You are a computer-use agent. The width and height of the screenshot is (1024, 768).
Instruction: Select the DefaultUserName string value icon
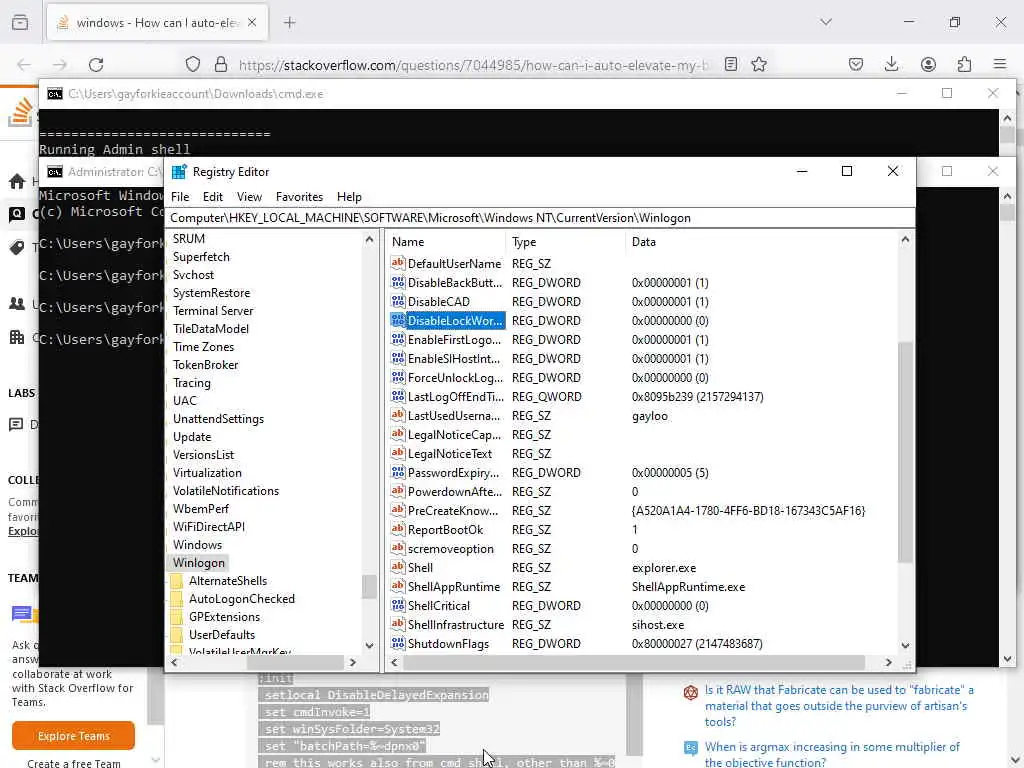tap(398, 263)
